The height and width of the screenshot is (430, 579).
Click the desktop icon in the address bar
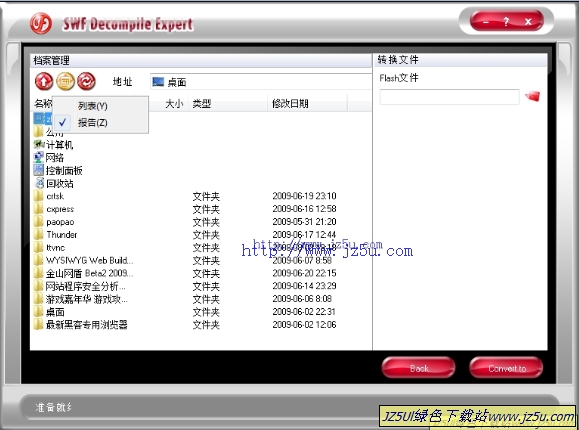tap(158, 82)
